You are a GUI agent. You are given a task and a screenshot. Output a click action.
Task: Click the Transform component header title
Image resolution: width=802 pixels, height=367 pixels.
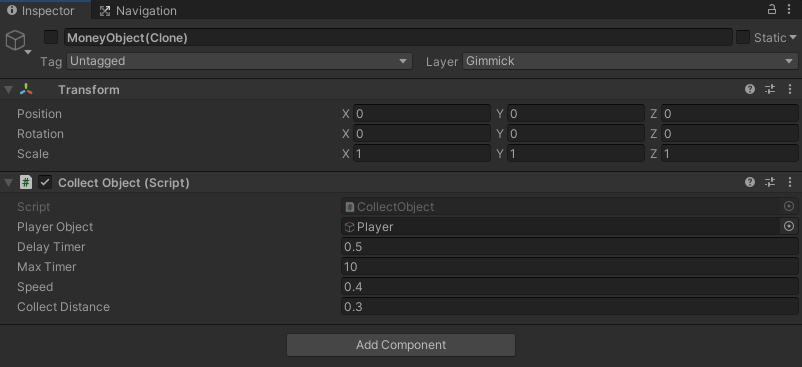pyautogui.click(x=89, y=89)
